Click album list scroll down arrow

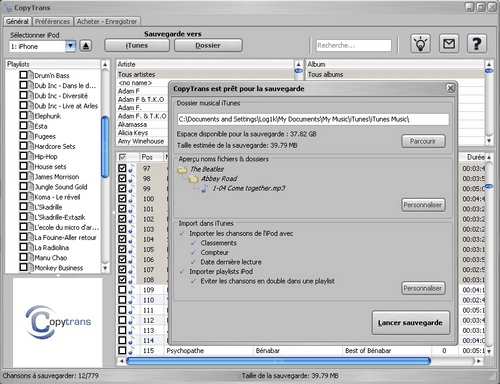click(x=489, y=141)
